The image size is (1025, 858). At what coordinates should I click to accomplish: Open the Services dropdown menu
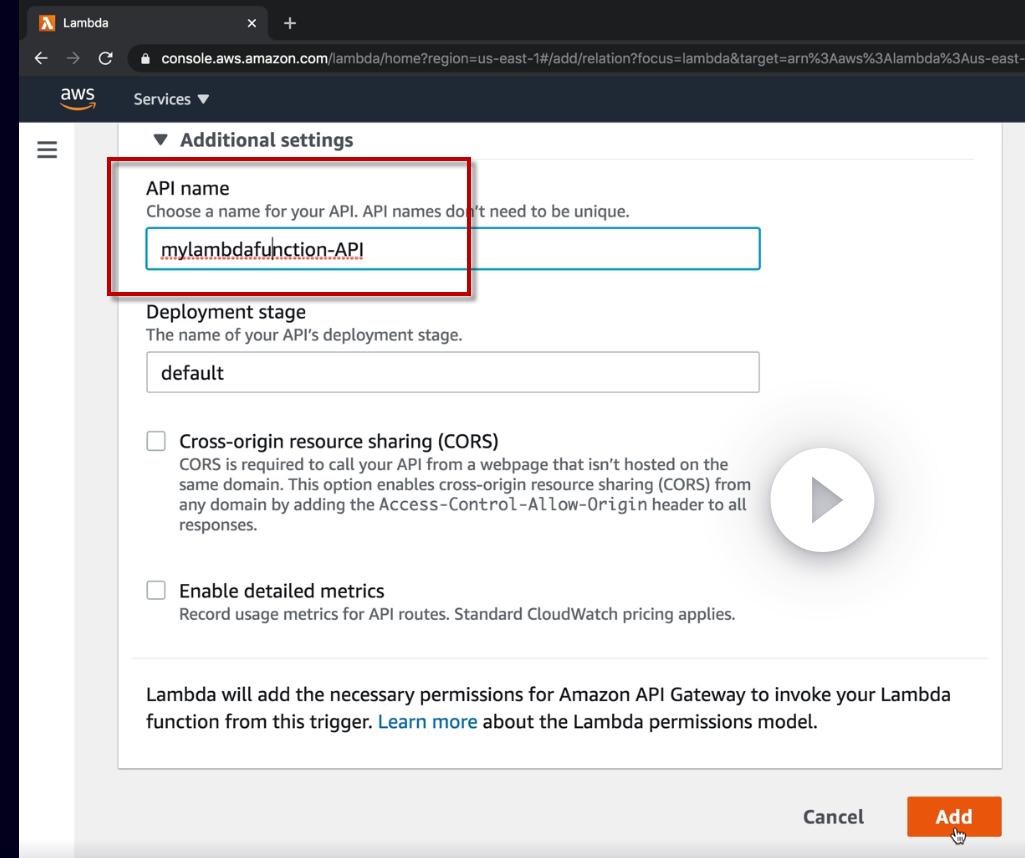(171, 99)
